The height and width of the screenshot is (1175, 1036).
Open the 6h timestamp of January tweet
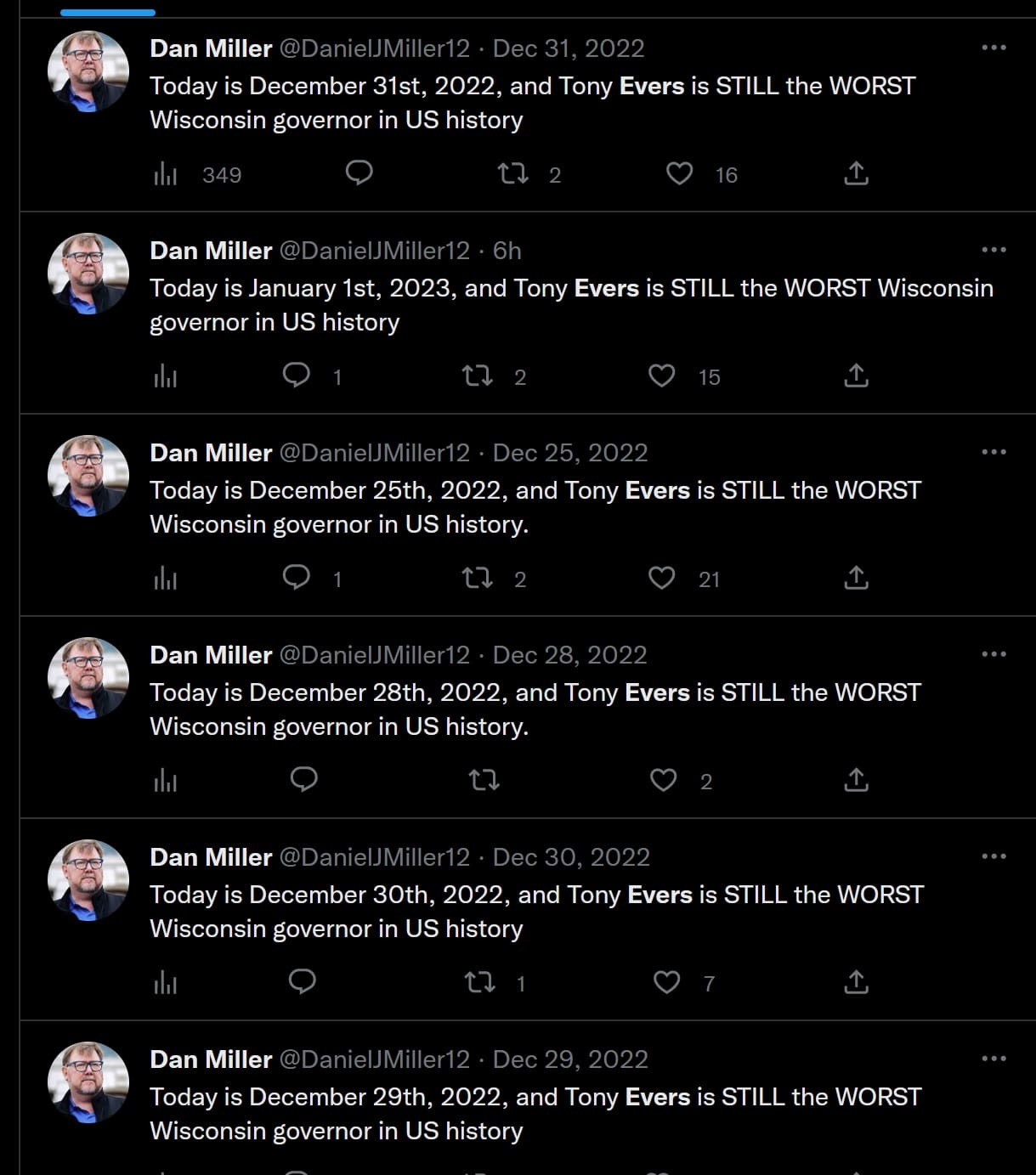coord(507,250)
